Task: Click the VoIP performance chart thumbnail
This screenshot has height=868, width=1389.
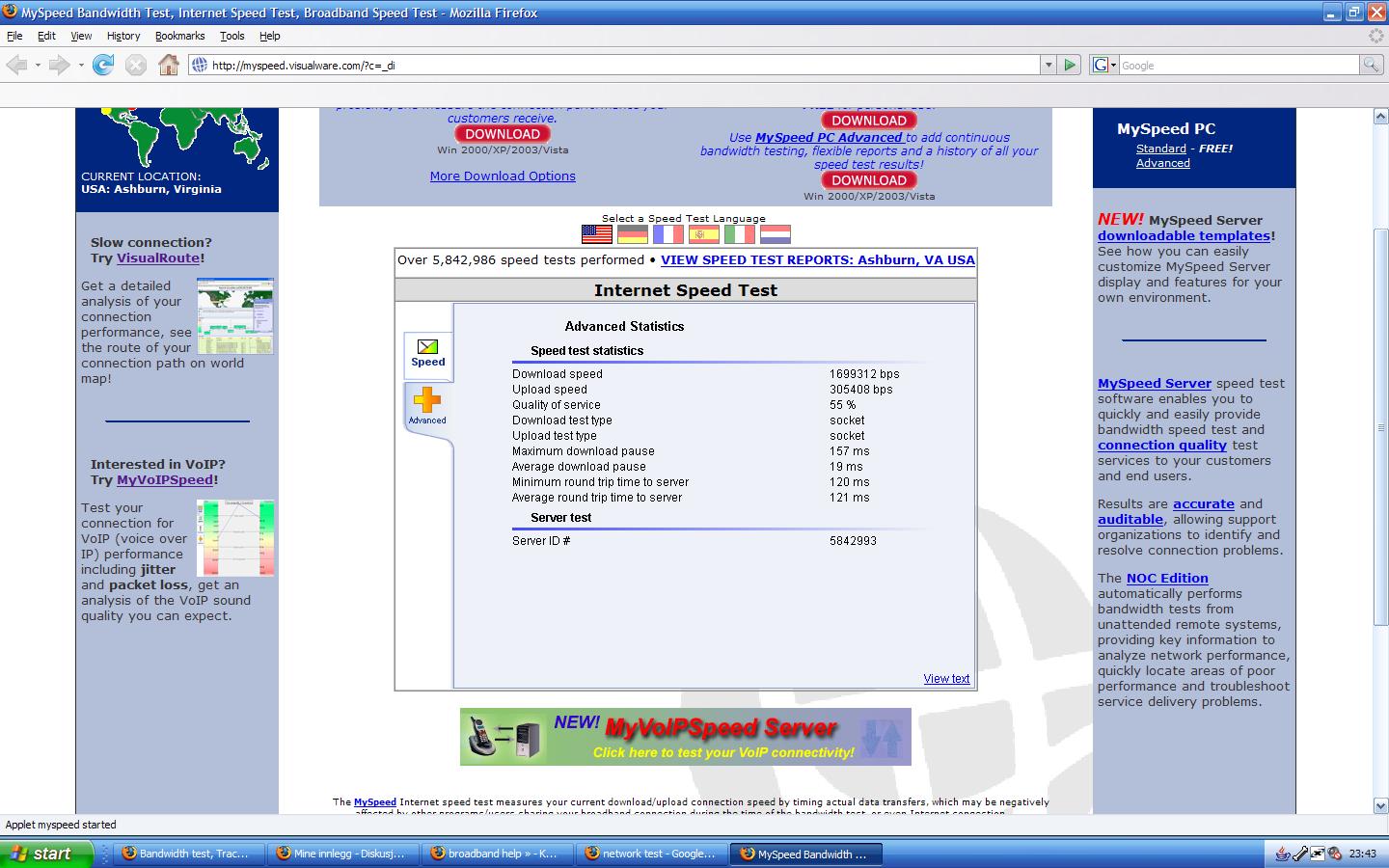Action: [x=235, y=538]
